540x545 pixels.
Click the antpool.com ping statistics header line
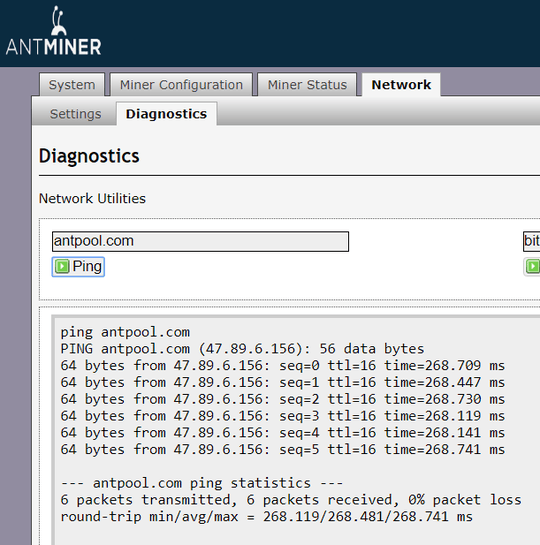tap(202, 483)
